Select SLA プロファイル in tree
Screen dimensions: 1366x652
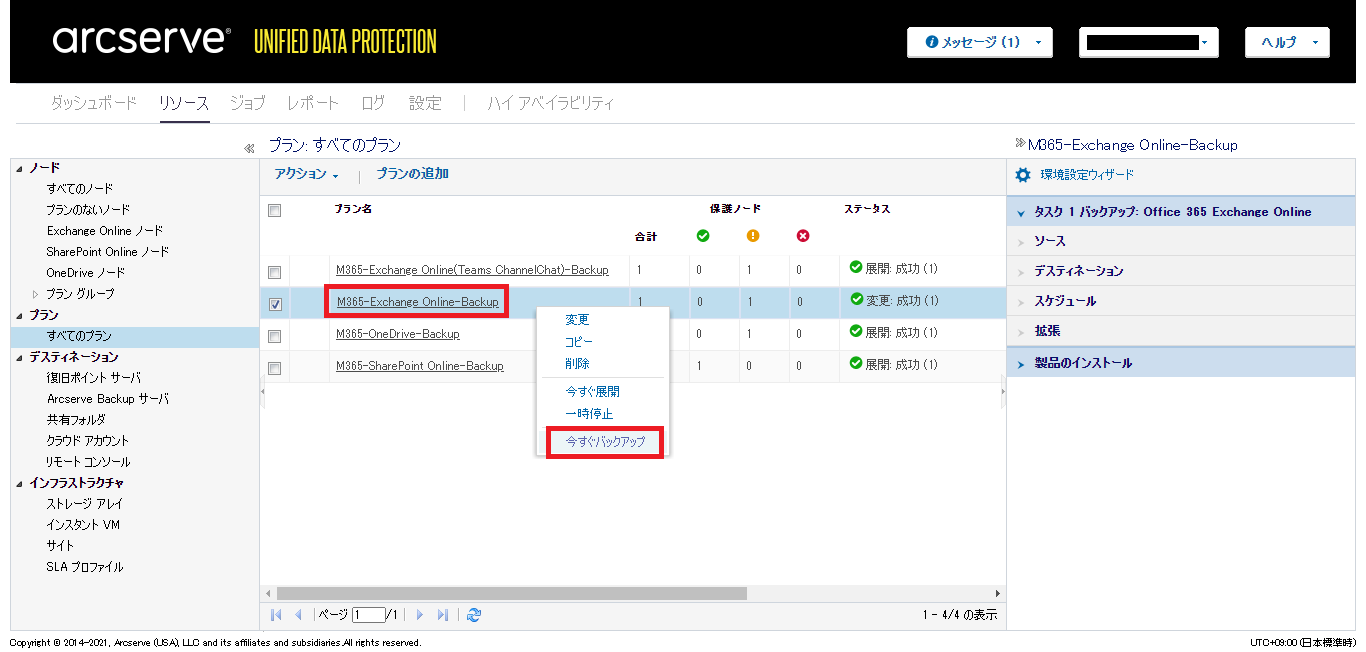[x=85, y=567]
